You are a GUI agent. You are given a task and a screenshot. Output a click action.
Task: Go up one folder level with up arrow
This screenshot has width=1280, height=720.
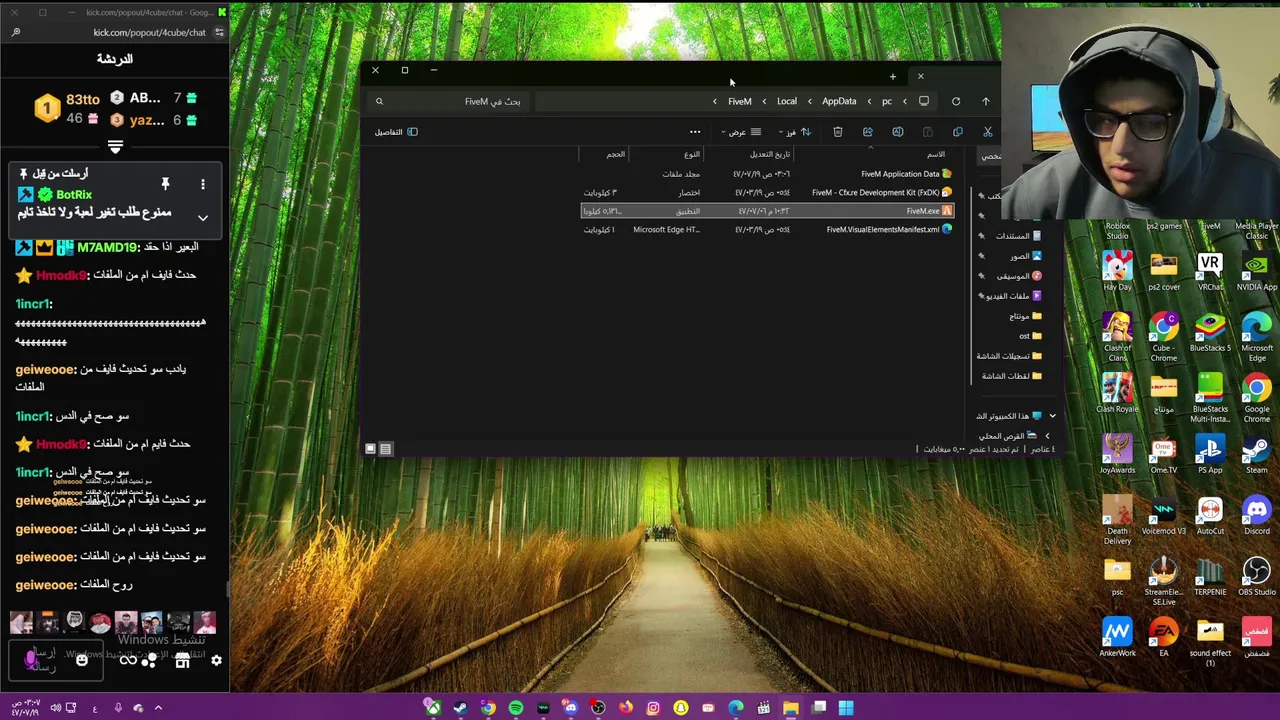click(986, 101)
